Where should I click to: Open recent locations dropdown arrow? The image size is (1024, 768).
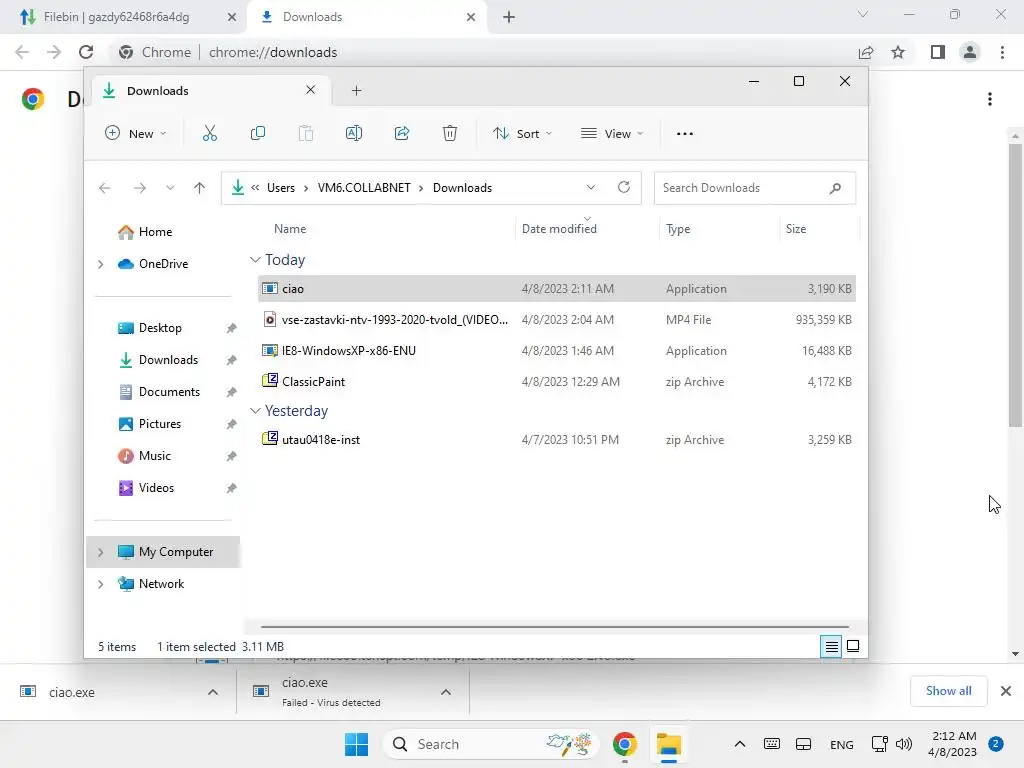(170, 188)
